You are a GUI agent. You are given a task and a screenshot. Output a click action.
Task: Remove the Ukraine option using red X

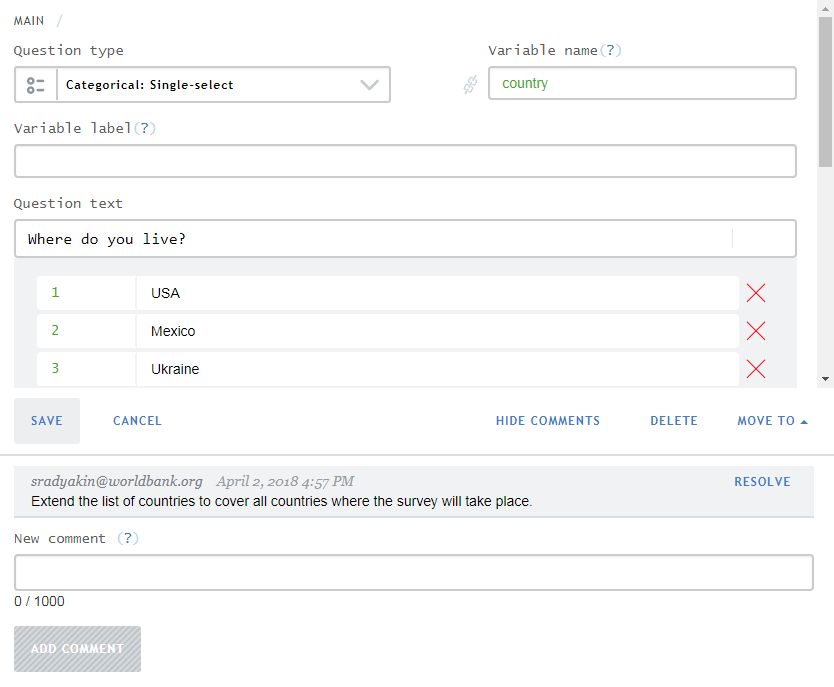point(755,368)
